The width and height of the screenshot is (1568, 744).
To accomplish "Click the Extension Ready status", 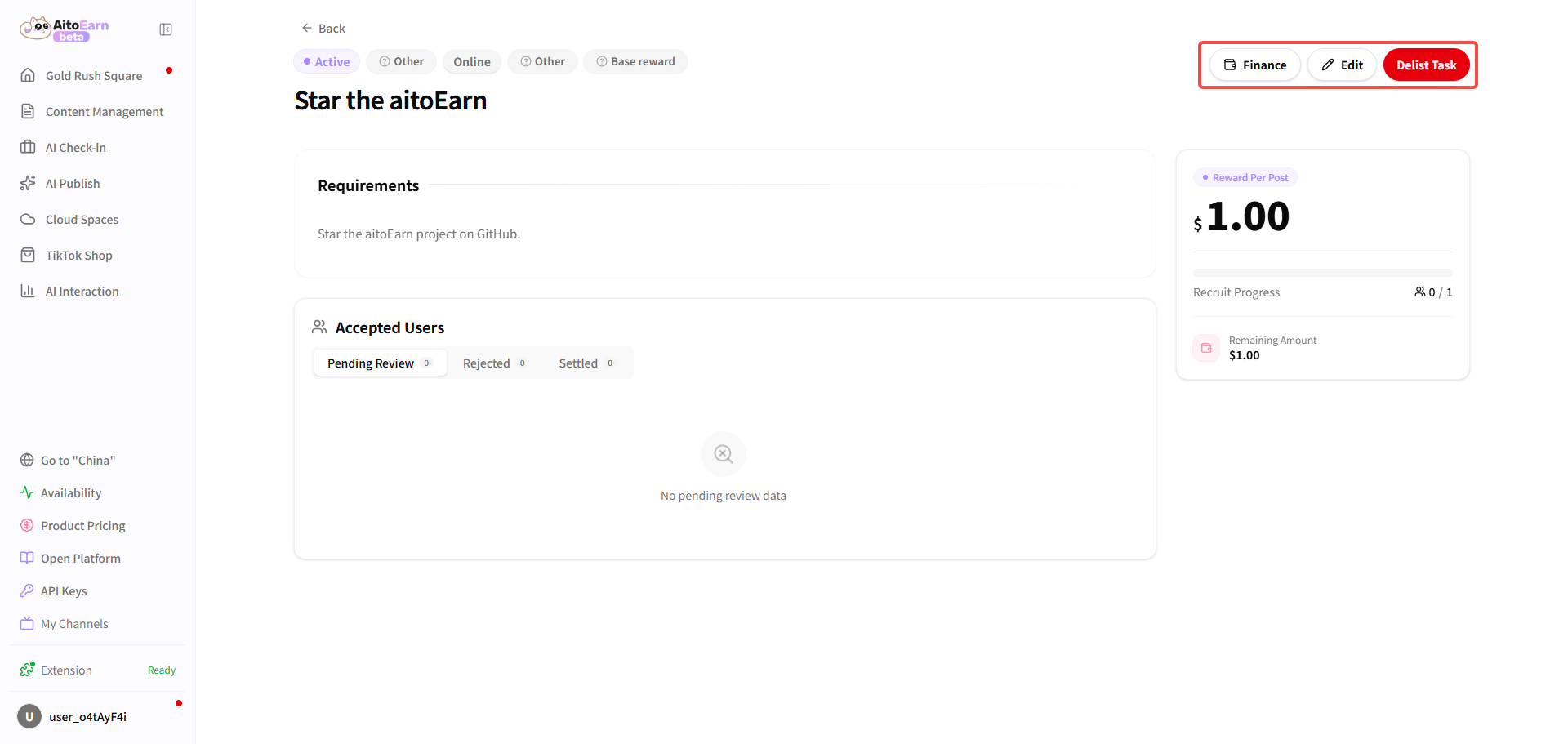I will pyautogui.click(x=162, y=670).
